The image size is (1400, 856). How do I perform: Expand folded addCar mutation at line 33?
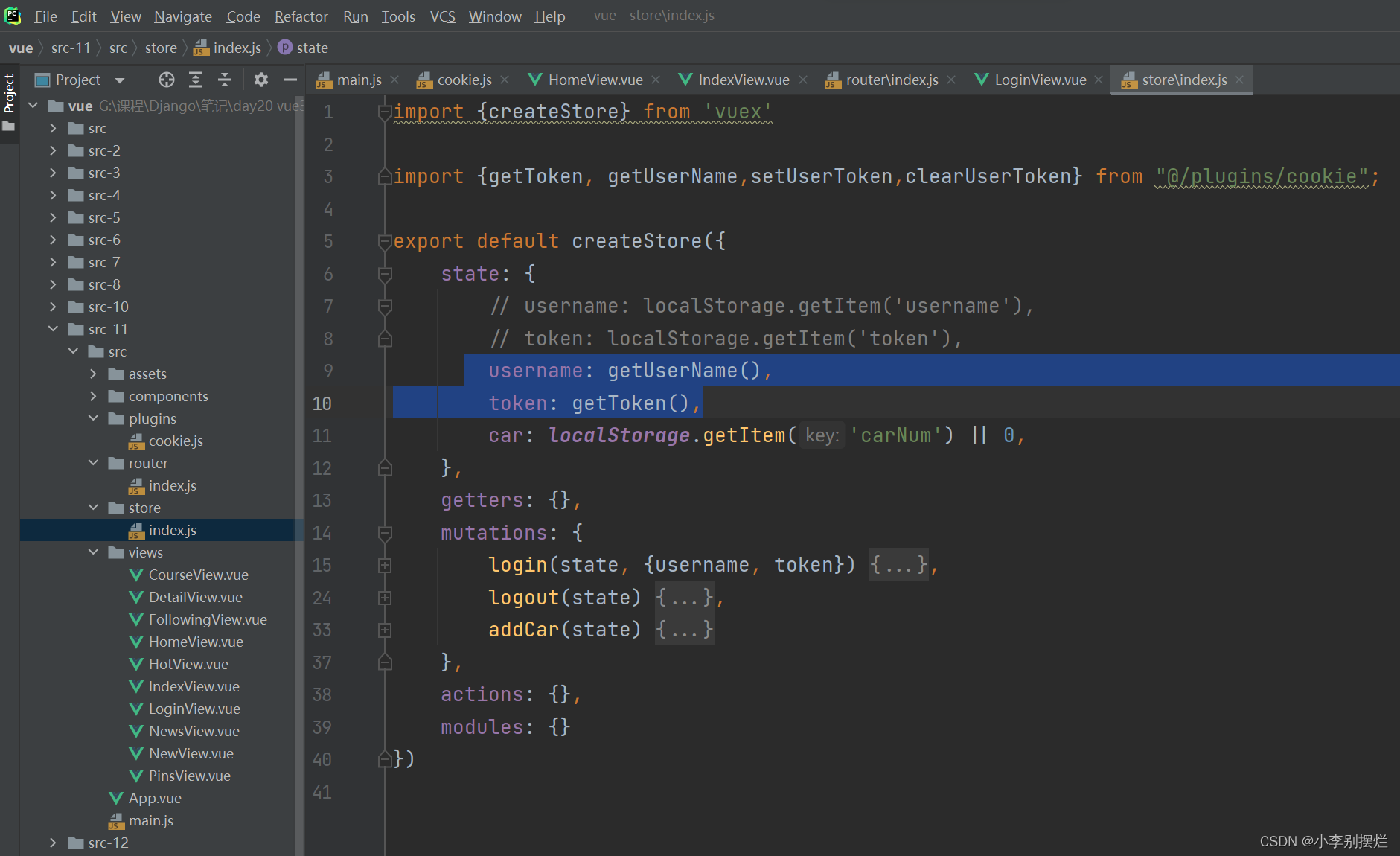coord(385,630)
